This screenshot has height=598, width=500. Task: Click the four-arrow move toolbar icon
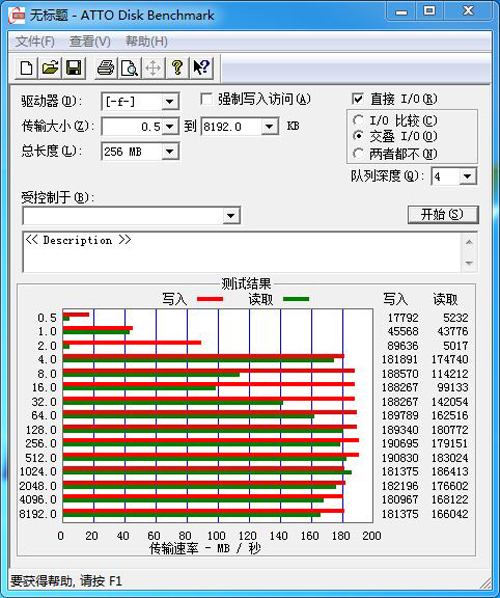click(153, 68)
